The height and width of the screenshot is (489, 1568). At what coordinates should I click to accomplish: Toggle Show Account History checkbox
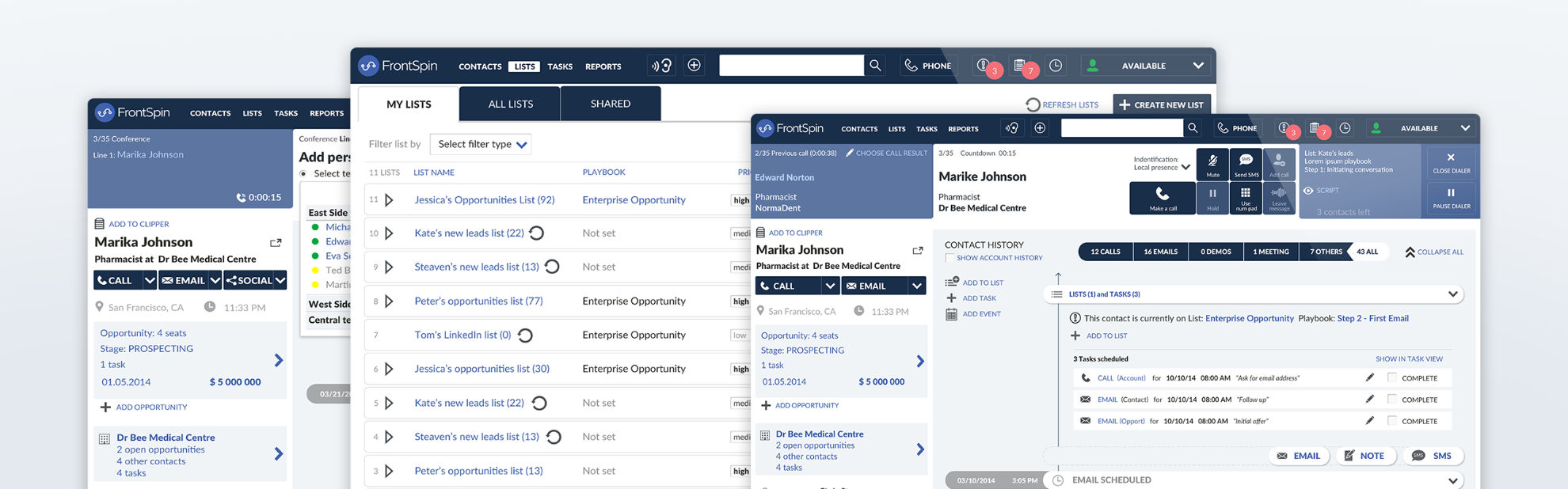click(x=950, y=258)
